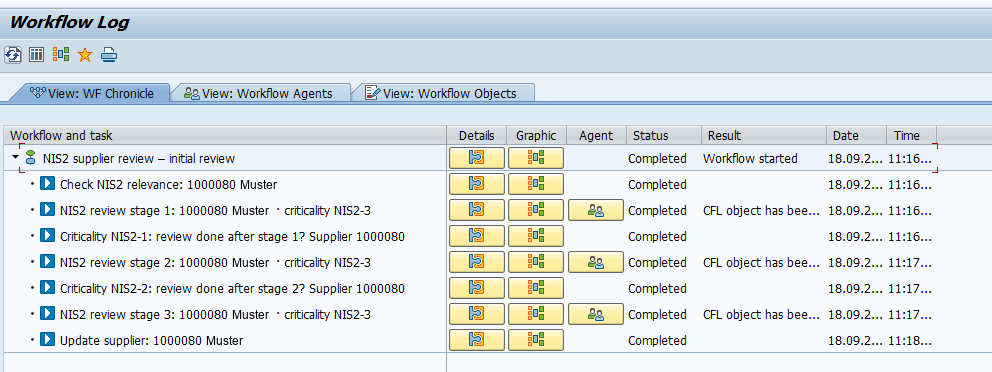The image size is (992, 372).
Task: Show agents for NIS2 review stage 3
Action: click(596, 314)
